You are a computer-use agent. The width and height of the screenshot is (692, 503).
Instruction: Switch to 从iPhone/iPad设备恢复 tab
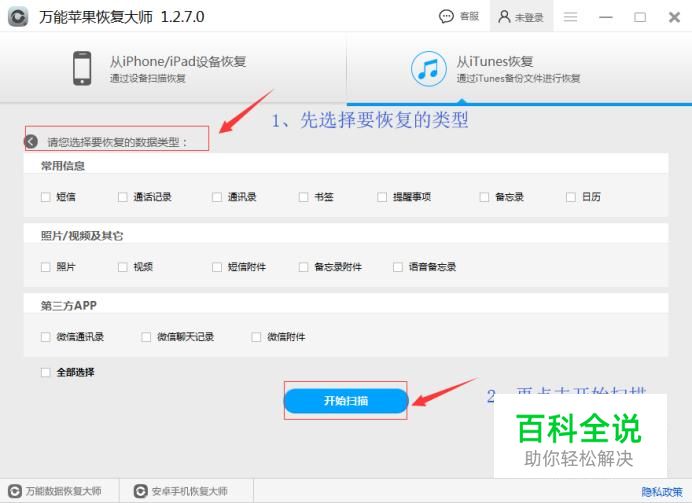pyautogui.click(x=173, y=68)
